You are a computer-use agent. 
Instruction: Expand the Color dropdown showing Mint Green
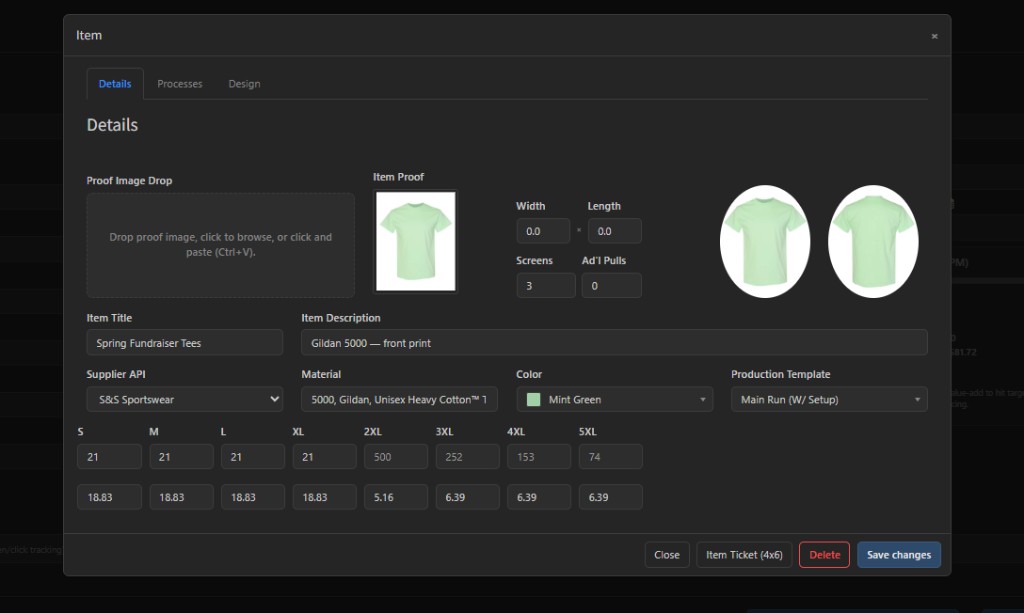tap(615, 399)
